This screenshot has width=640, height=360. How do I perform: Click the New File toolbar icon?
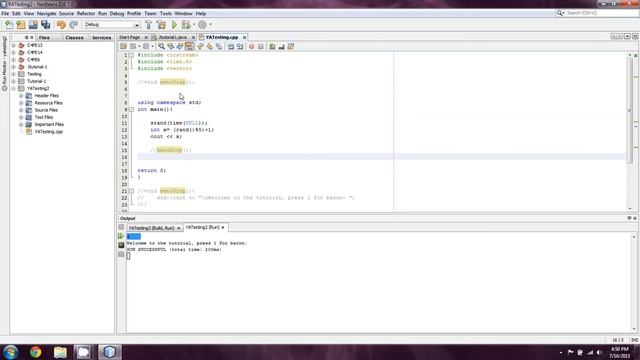coord(9,25)
